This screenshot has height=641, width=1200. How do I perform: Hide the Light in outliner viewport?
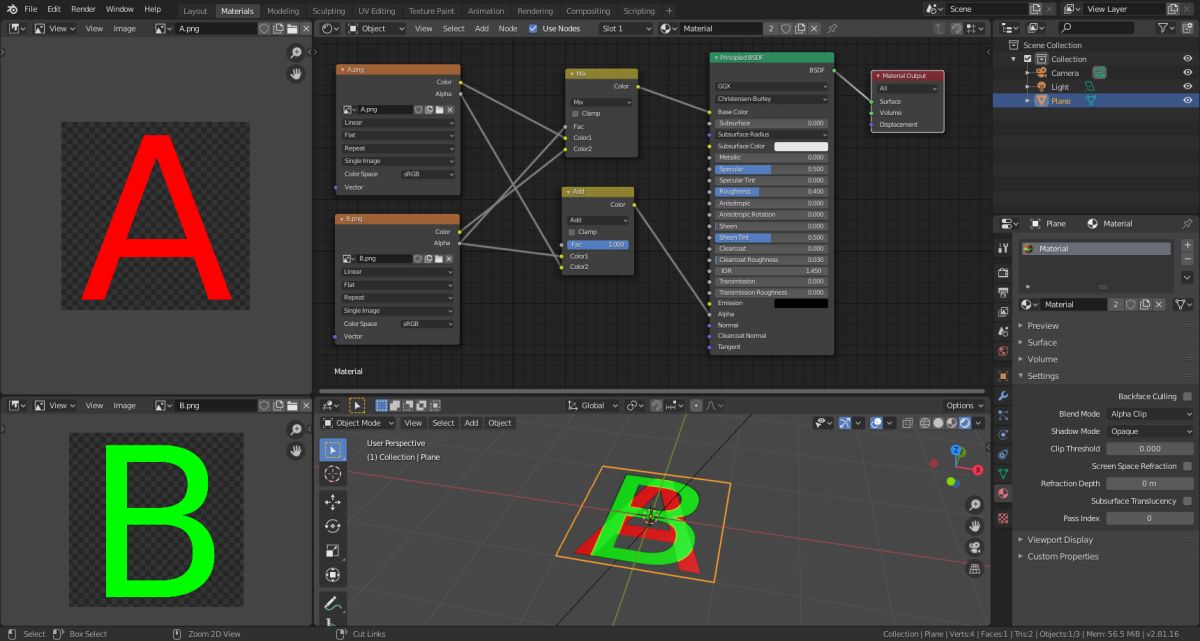coord(1187,86)
